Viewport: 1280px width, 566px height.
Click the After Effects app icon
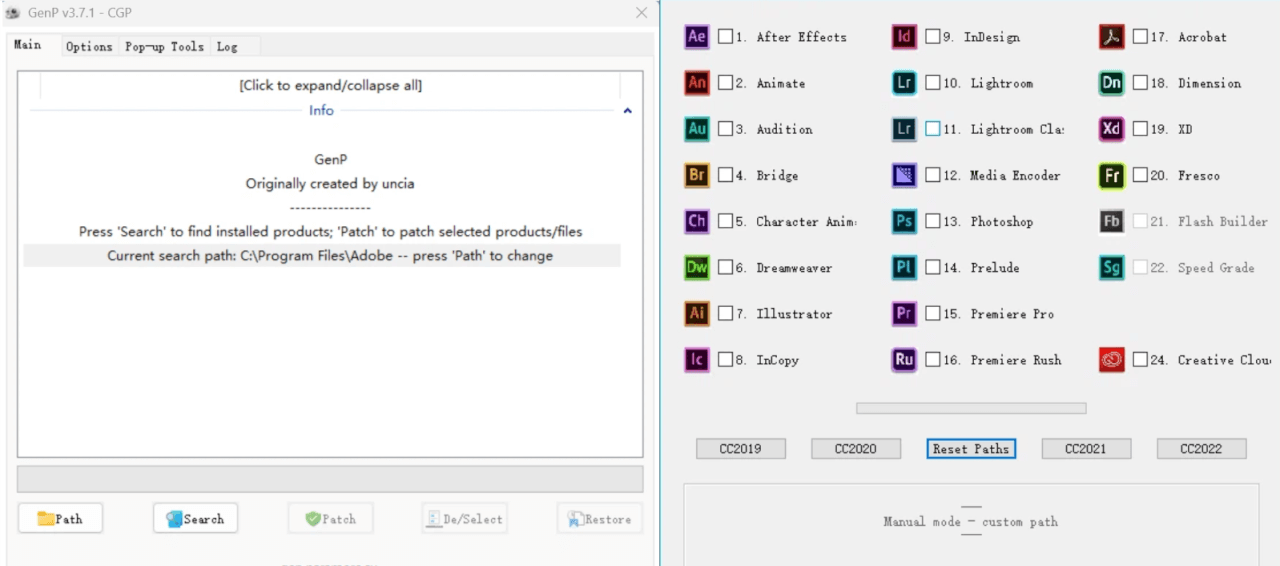tap(697, 37)
